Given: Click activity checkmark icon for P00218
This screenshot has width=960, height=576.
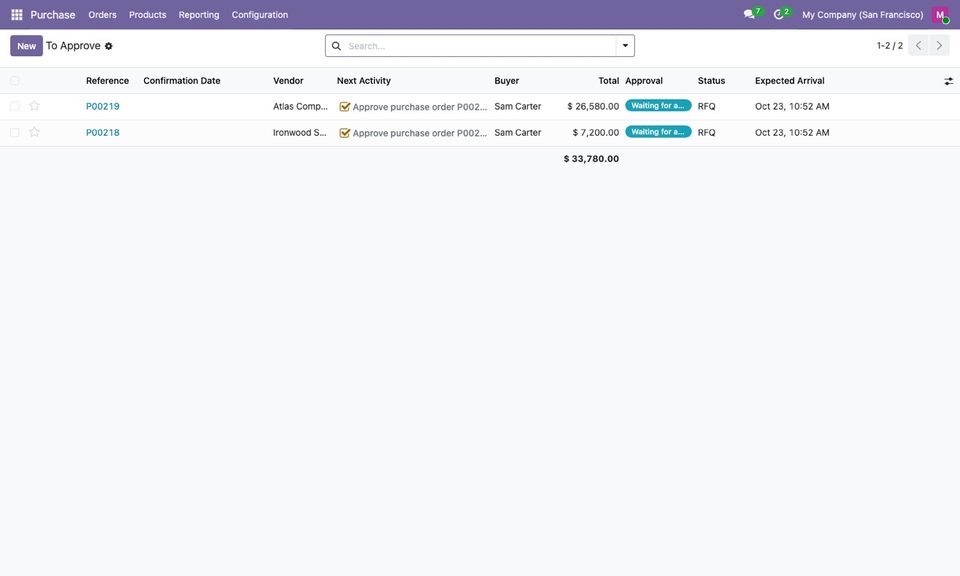Looking at the screenshot, I should pos(345,133).
